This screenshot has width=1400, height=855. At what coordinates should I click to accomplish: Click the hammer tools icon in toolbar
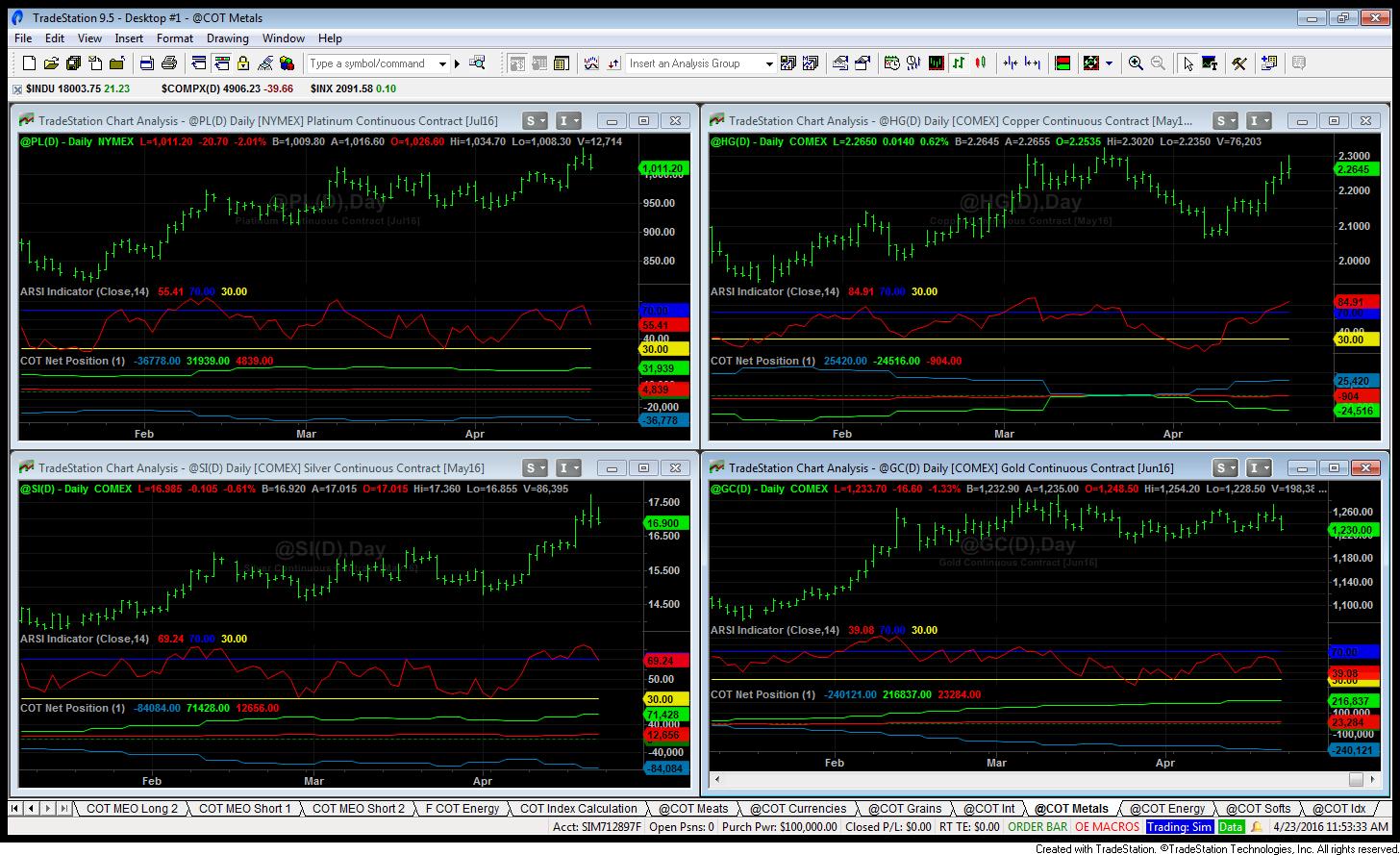1239,63
